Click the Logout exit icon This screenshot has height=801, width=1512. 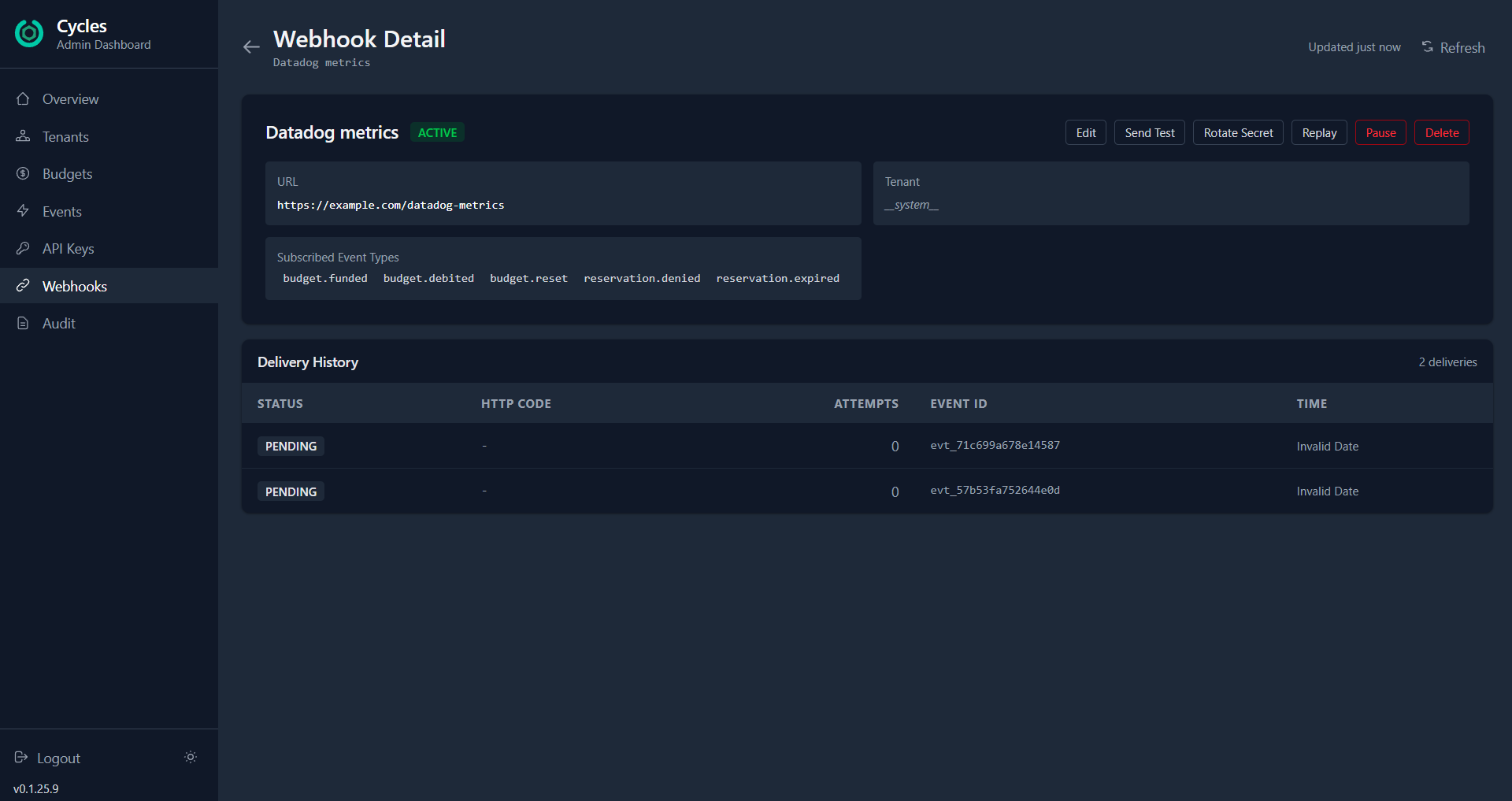pos(22,757)
